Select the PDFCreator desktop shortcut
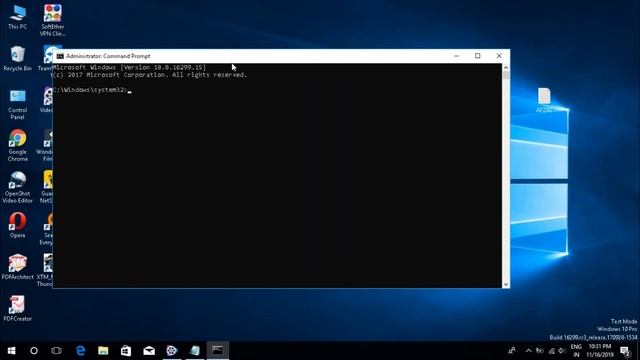Screen dimensions: 640x360 (x=18, y=309)
